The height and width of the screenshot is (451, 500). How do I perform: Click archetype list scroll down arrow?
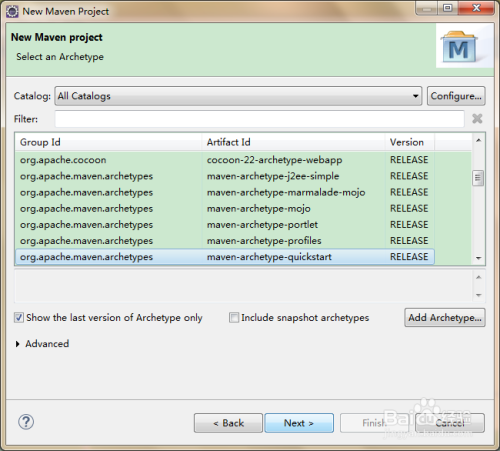pos(478,258)
